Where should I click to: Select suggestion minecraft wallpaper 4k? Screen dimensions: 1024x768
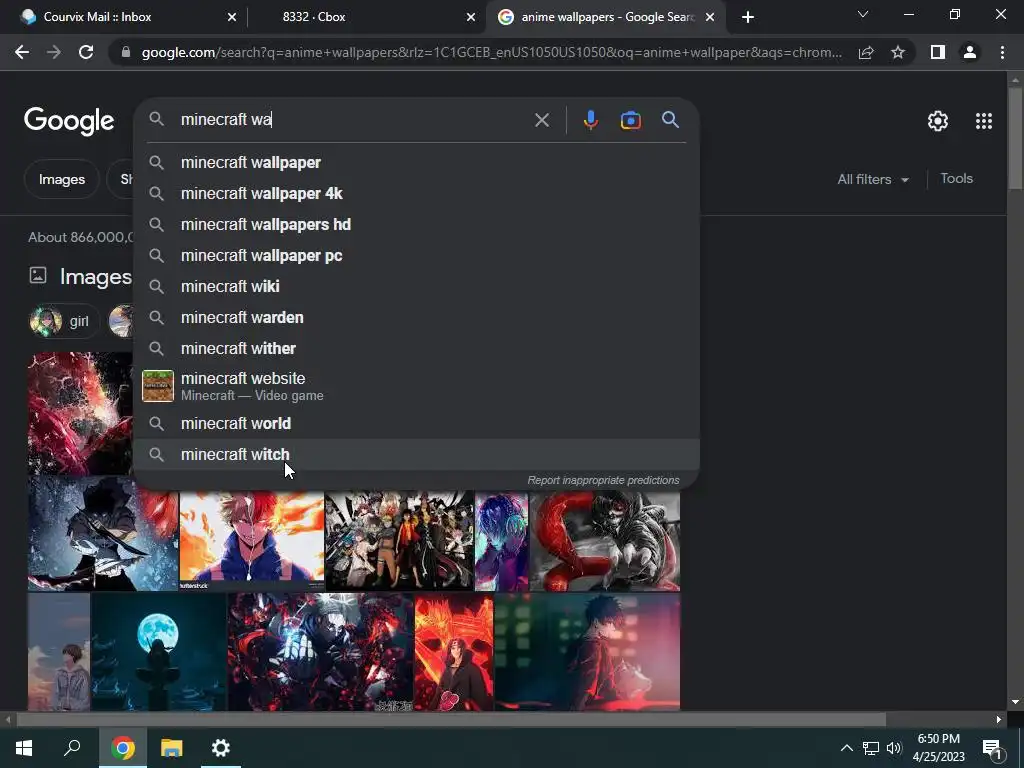pyautogui.click(x=416, y=193)
